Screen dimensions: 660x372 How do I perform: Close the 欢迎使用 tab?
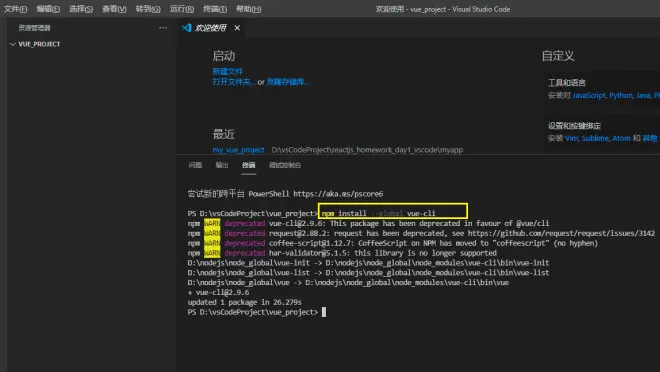[237, 28]
